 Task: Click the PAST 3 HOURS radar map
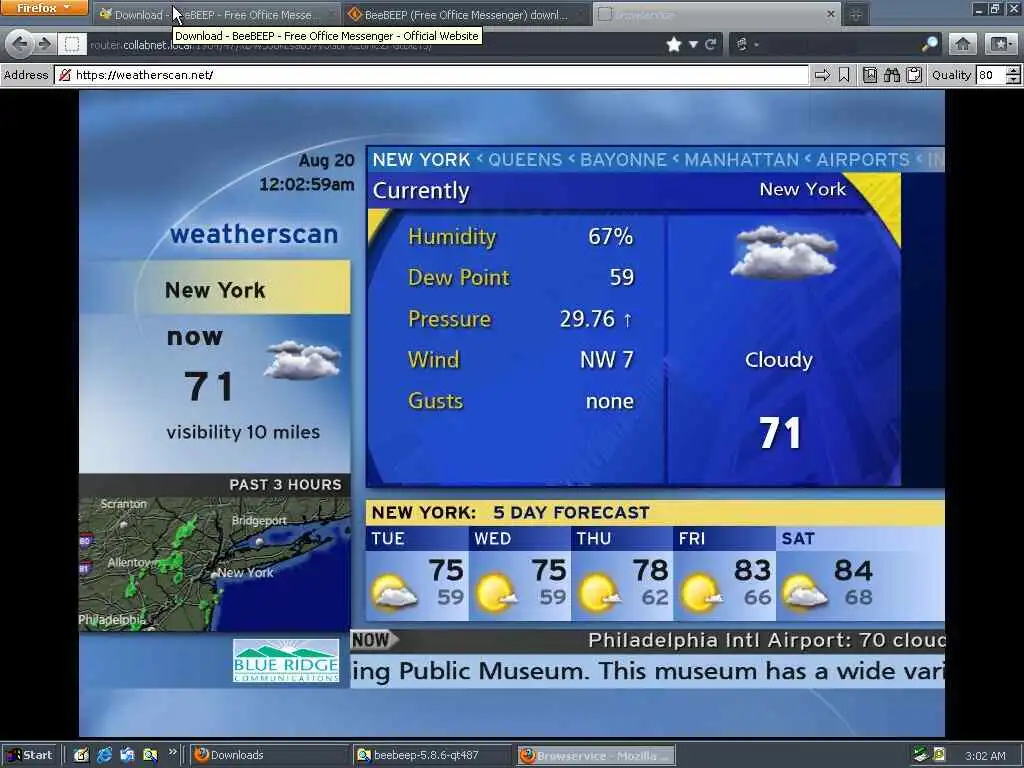point(215,564)
